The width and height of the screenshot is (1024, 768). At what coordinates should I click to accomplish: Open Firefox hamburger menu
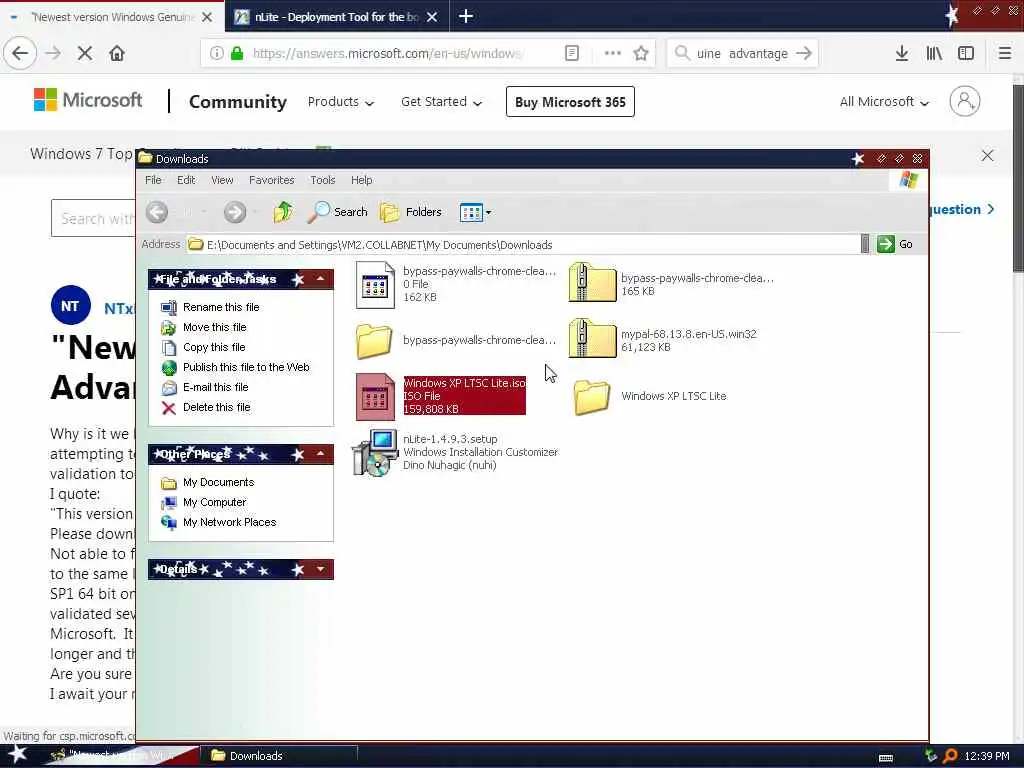click(x=1005, y=54)
